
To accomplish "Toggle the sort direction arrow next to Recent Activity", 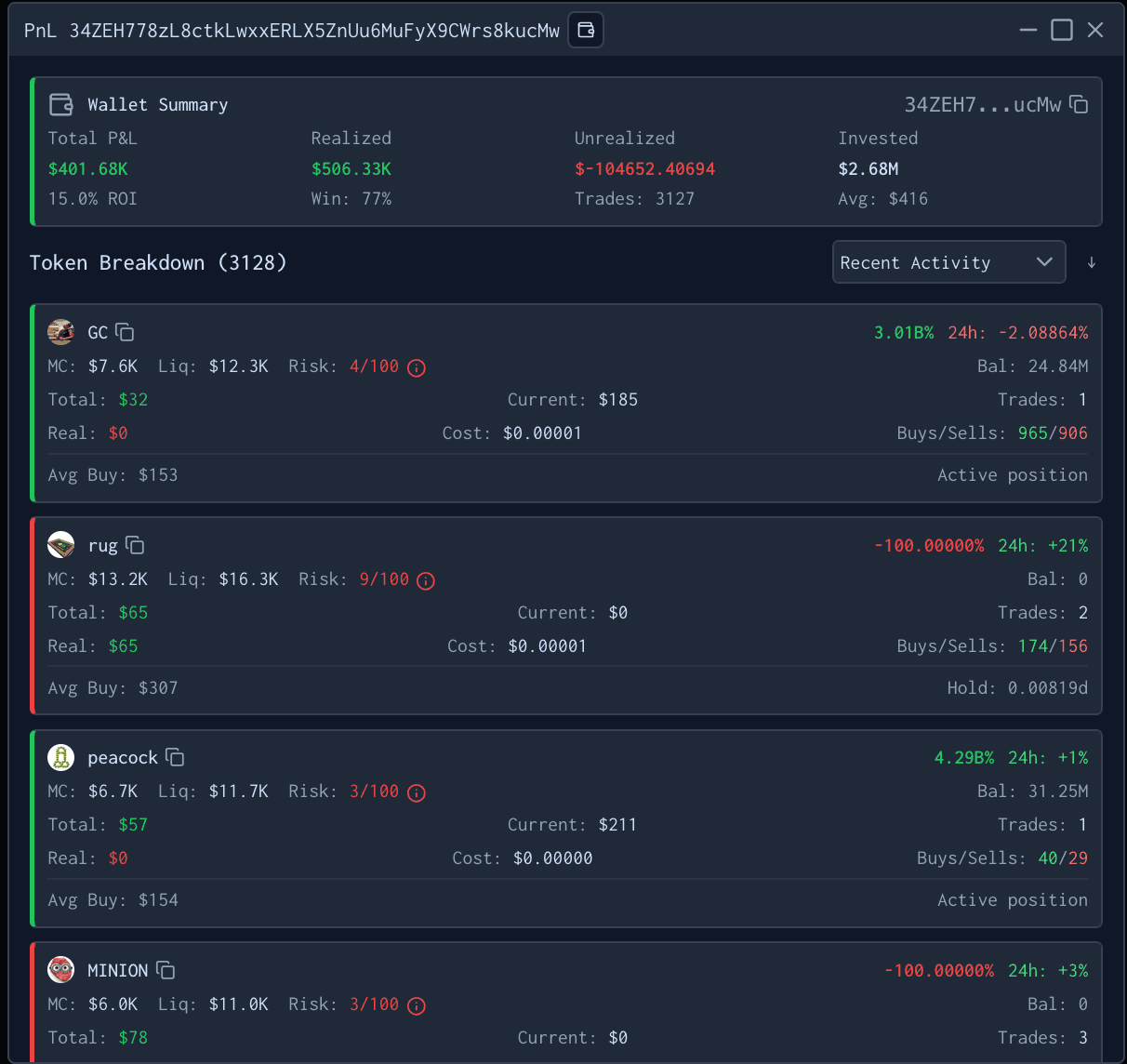I will pyautogui.click(x=1092, y=262).
